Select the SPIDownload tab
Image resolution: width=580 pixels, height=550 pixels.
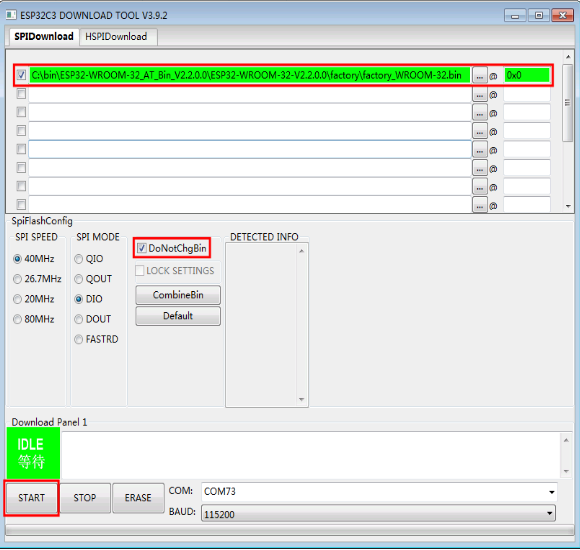(43, 37)
